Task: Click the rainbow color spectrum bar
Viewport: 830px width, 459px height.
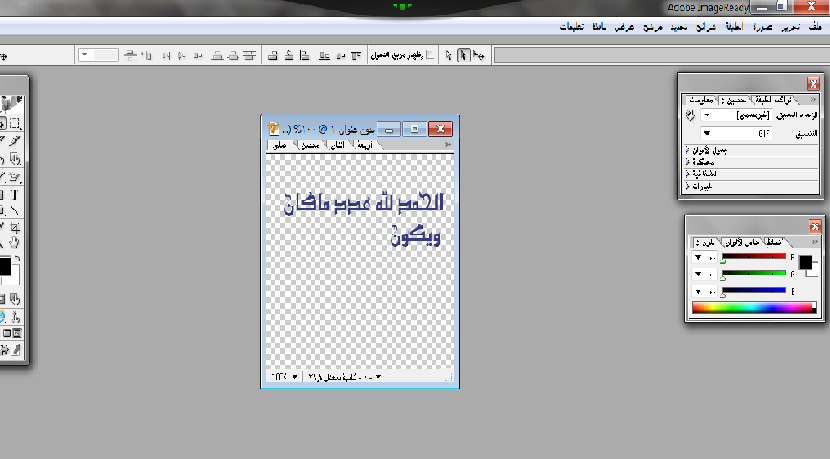Action: pos(752,308)
